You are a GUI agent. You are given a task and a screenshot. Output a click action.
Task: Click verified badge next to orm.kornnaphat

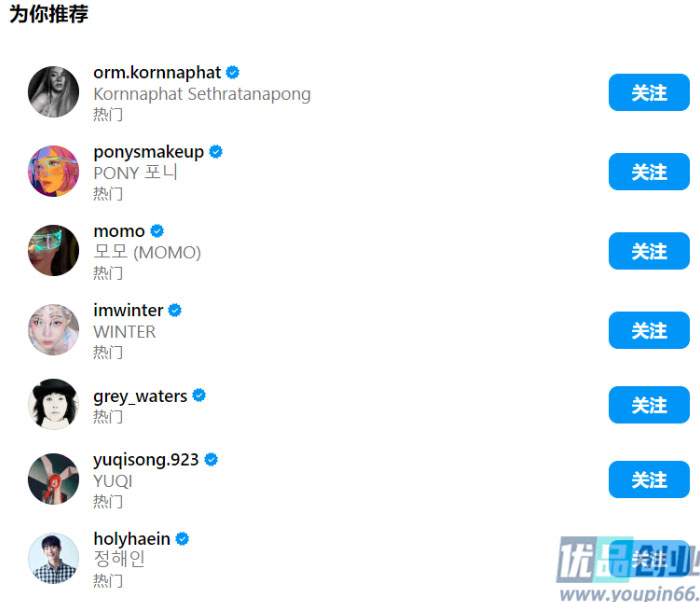click(233, 72)
